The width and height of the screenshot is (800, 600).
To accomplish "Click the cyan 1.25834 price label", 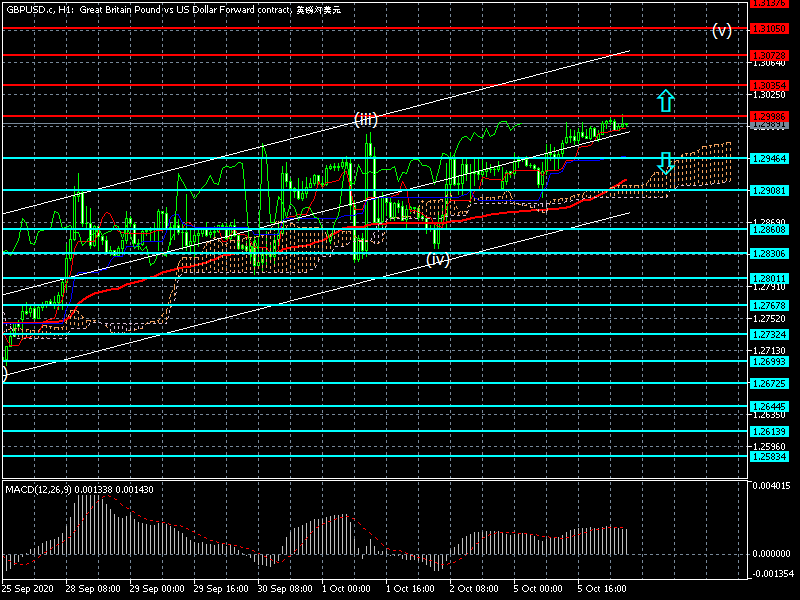I will [769, 457].
